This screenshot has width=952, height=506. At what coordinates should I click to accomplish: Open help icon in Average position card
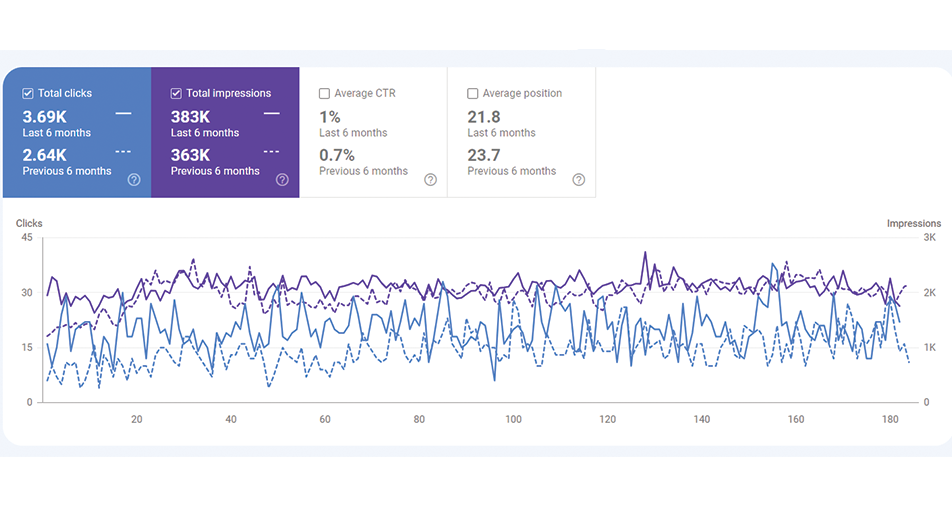click(x=578, y=180)
